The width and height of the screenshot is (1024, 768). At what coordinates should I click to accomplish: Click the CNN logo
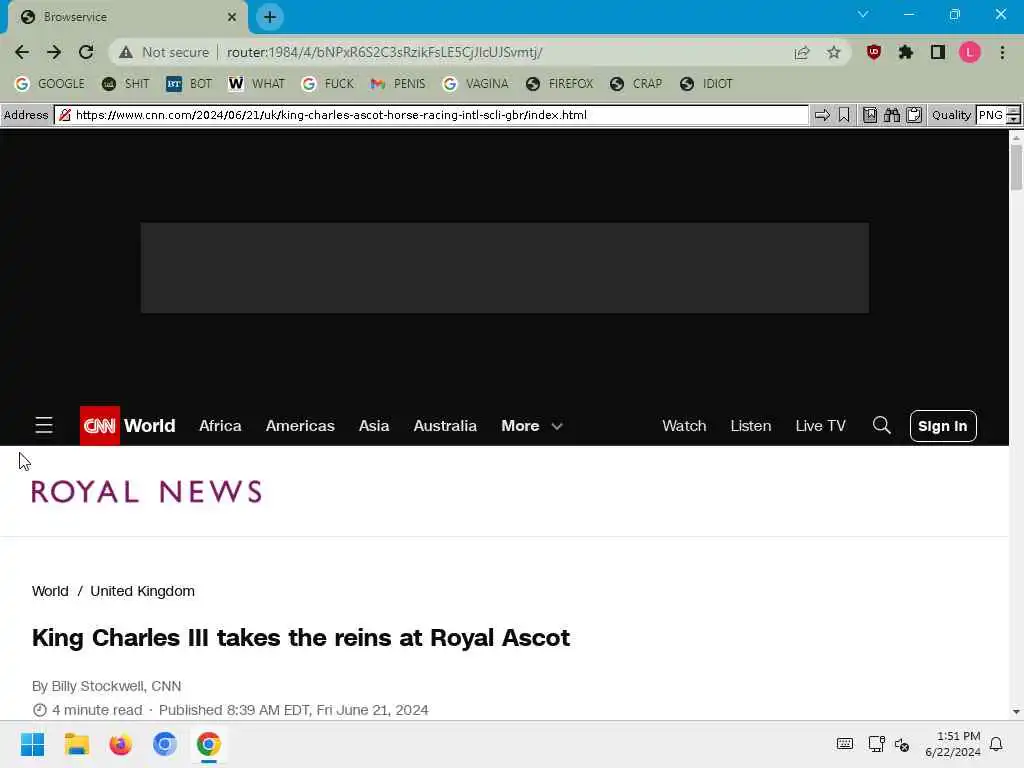(x=100, y=426)
